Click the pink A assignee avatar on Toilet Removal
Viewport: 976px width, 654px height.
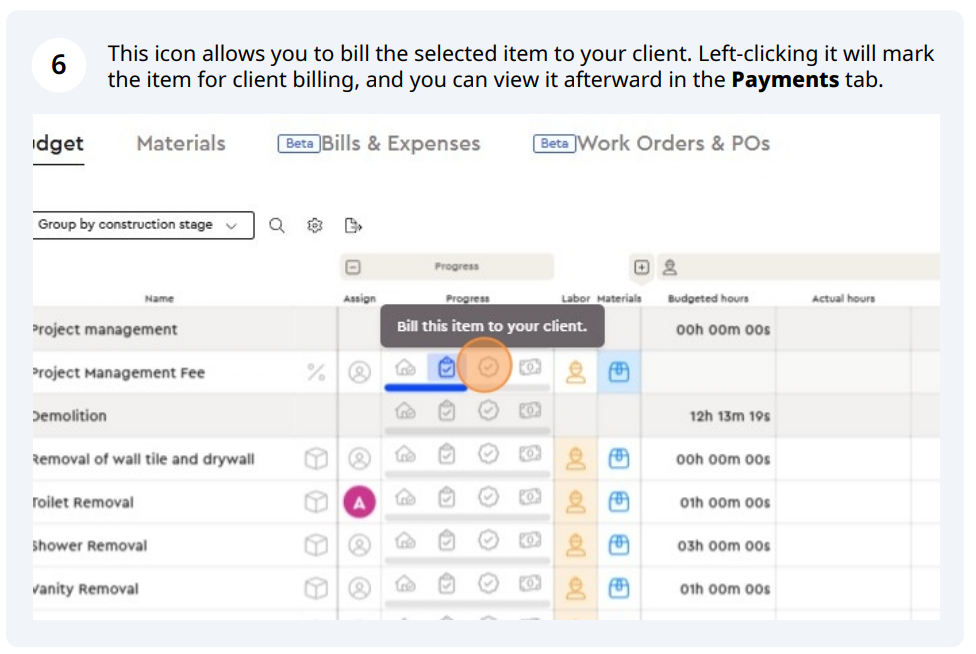pyautogui.click(x=359, y=502)
